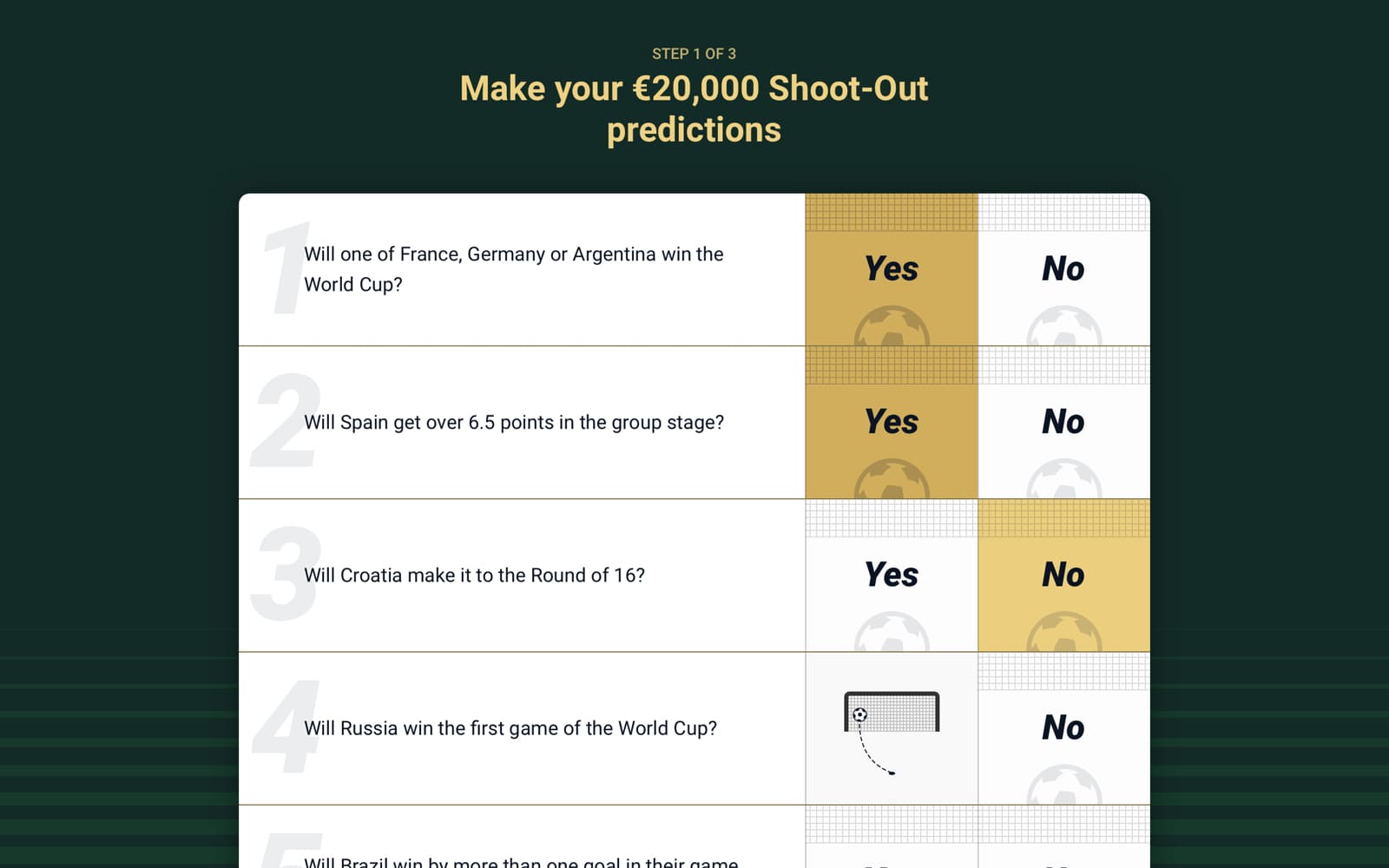Select Yes for France, Germany or Argentina question

coord(891,269)
